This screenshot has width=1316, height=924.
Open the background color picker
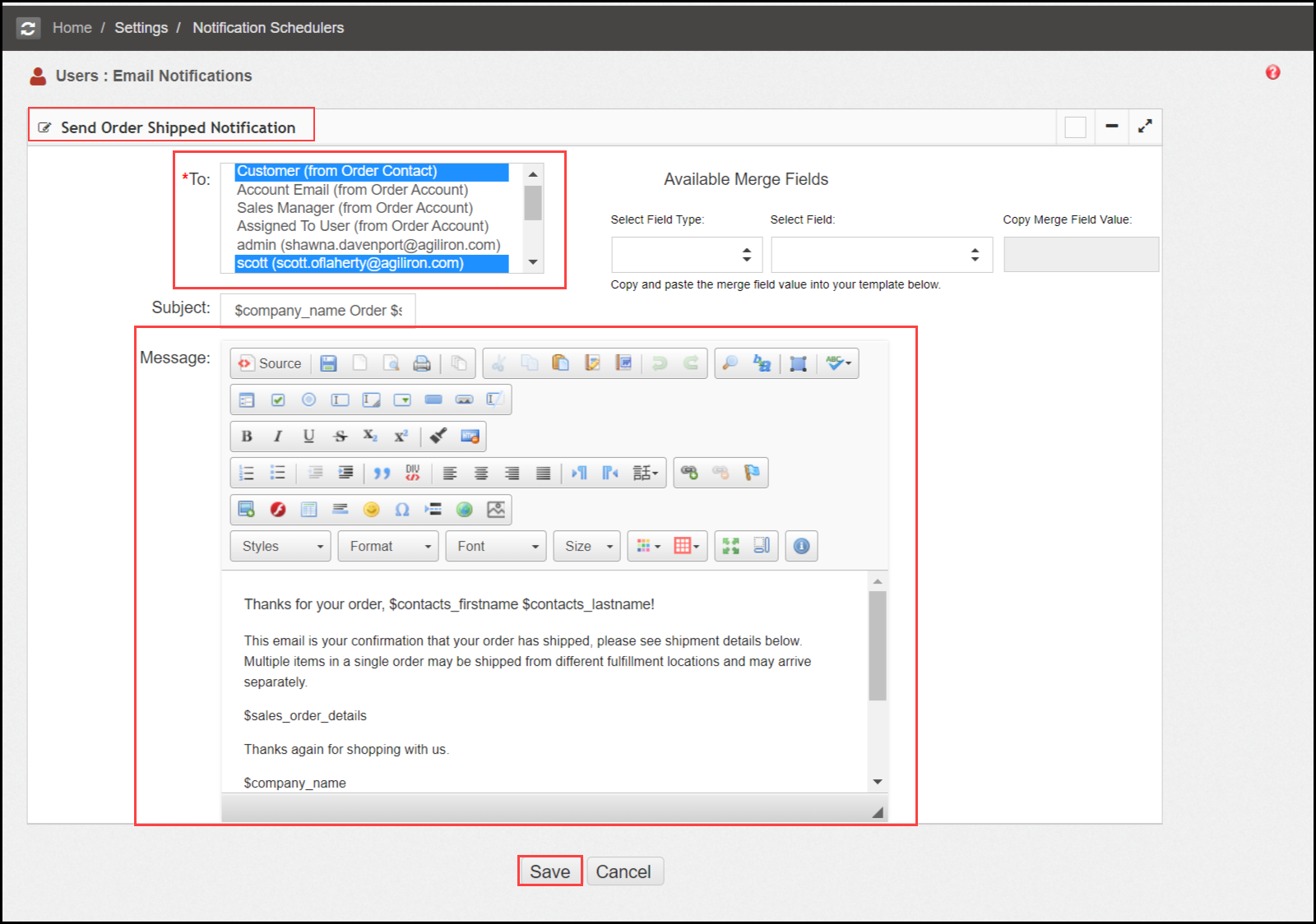pyautogui.click(x=687, y=546)
